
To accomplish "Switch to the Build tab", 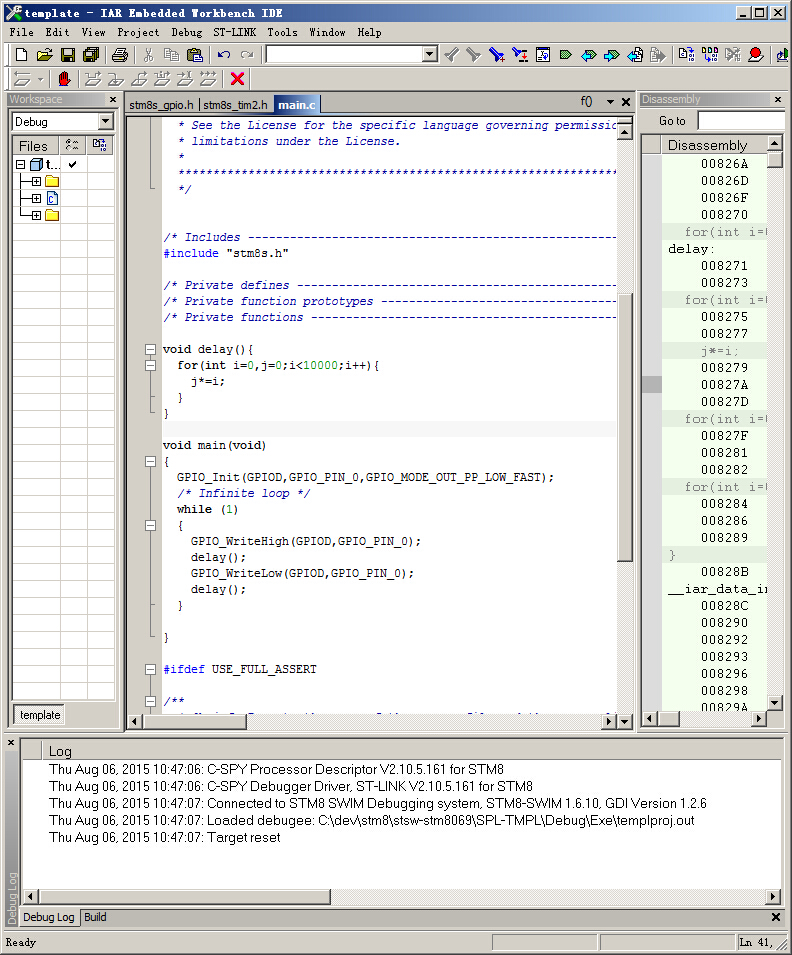I will 95,917.
